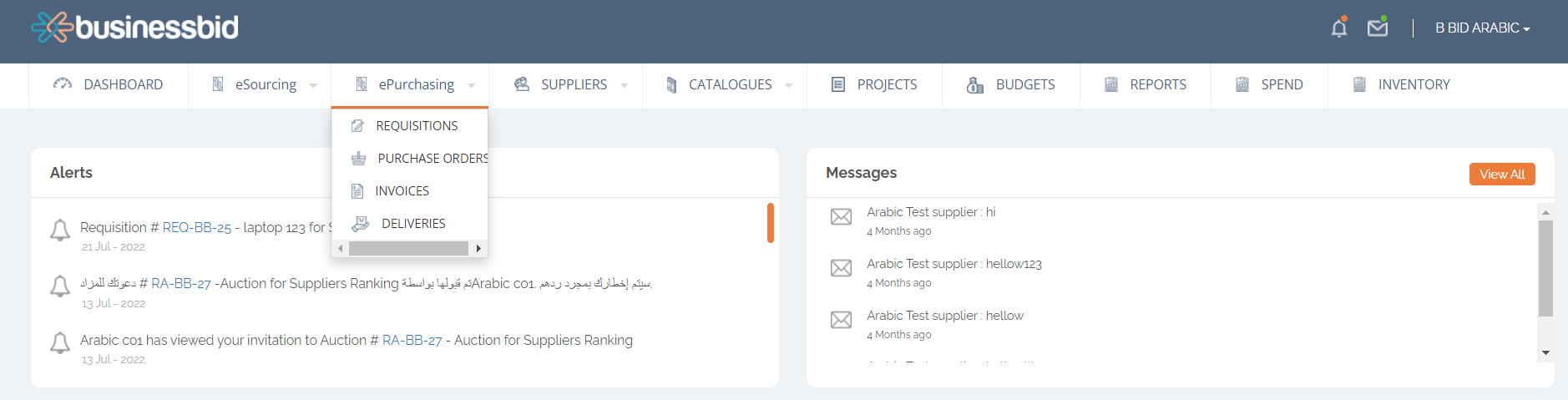Screen dimensions: 1568x400
Task: Open the CATALOGUES dropdown arrow
Action: click(x=788, y=85)
